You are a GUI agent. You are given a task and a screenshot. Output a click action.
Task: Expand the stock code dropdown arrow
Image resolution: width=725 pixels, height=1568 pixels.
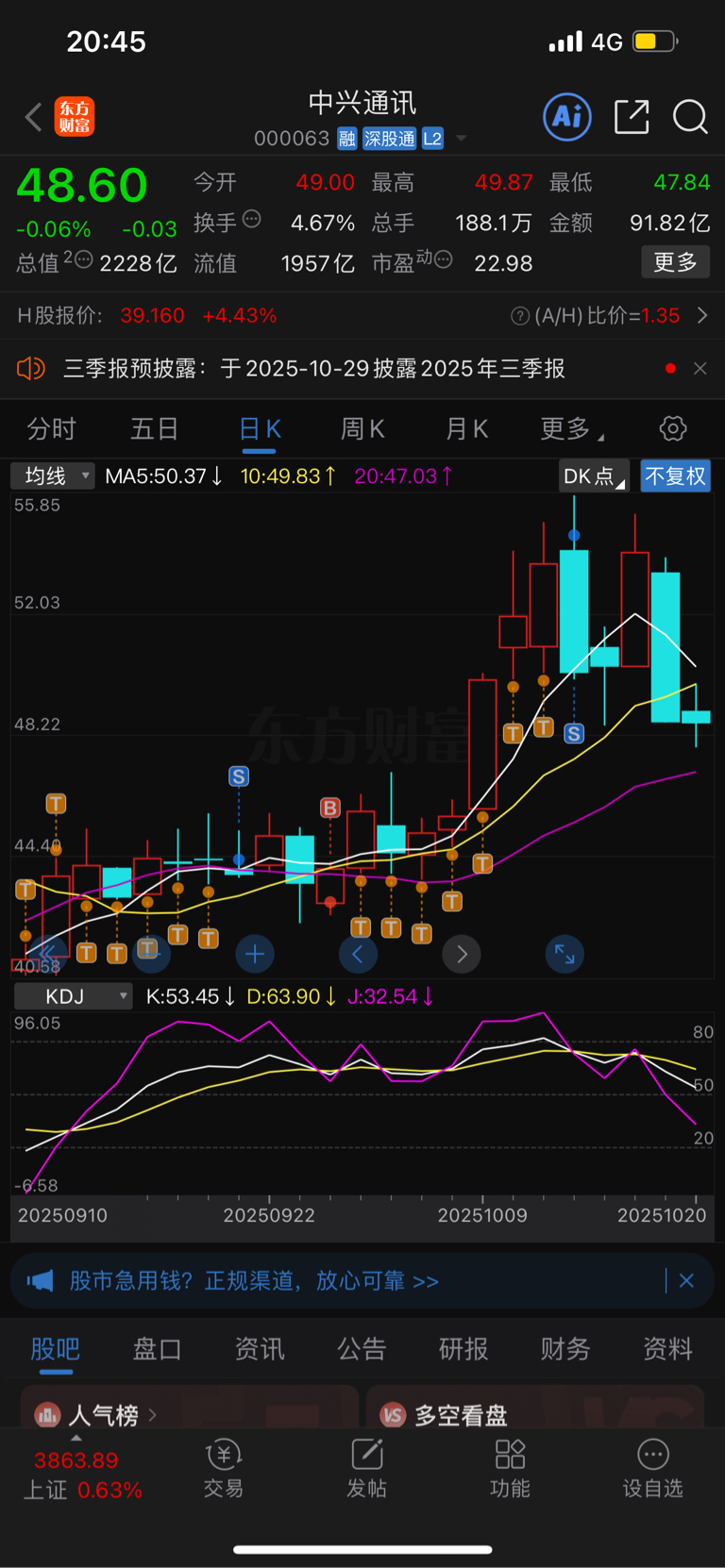coord(461,139)
